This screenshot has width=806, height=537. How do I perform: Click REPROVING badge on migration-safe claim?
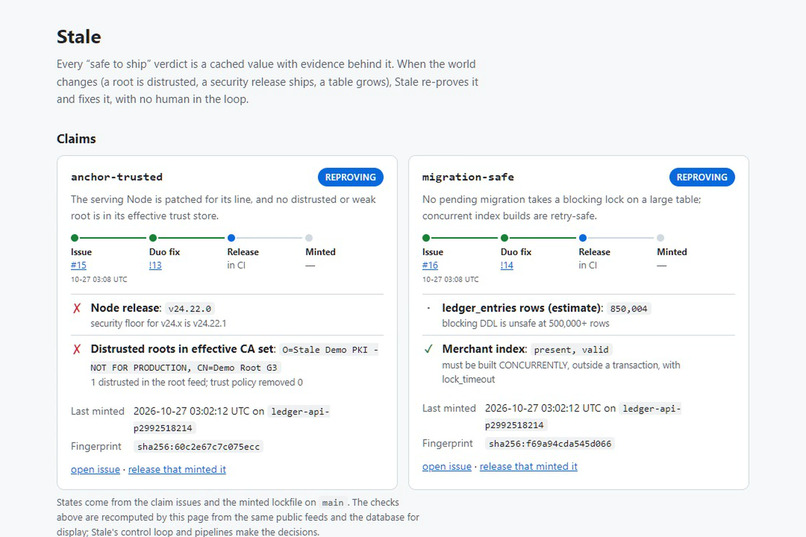pyautogui.click(x=702, y=177)
